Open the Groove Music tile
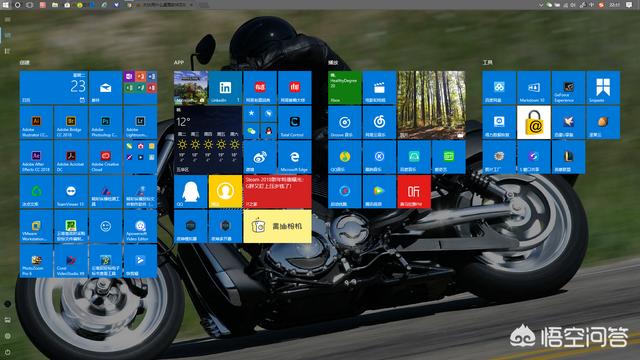The image size is (640, 360). pos(345,122)
